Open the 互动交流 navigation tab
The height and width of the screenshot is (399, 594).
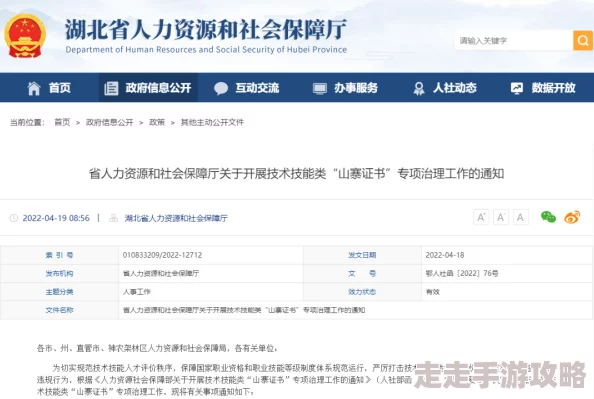[247, 88]
